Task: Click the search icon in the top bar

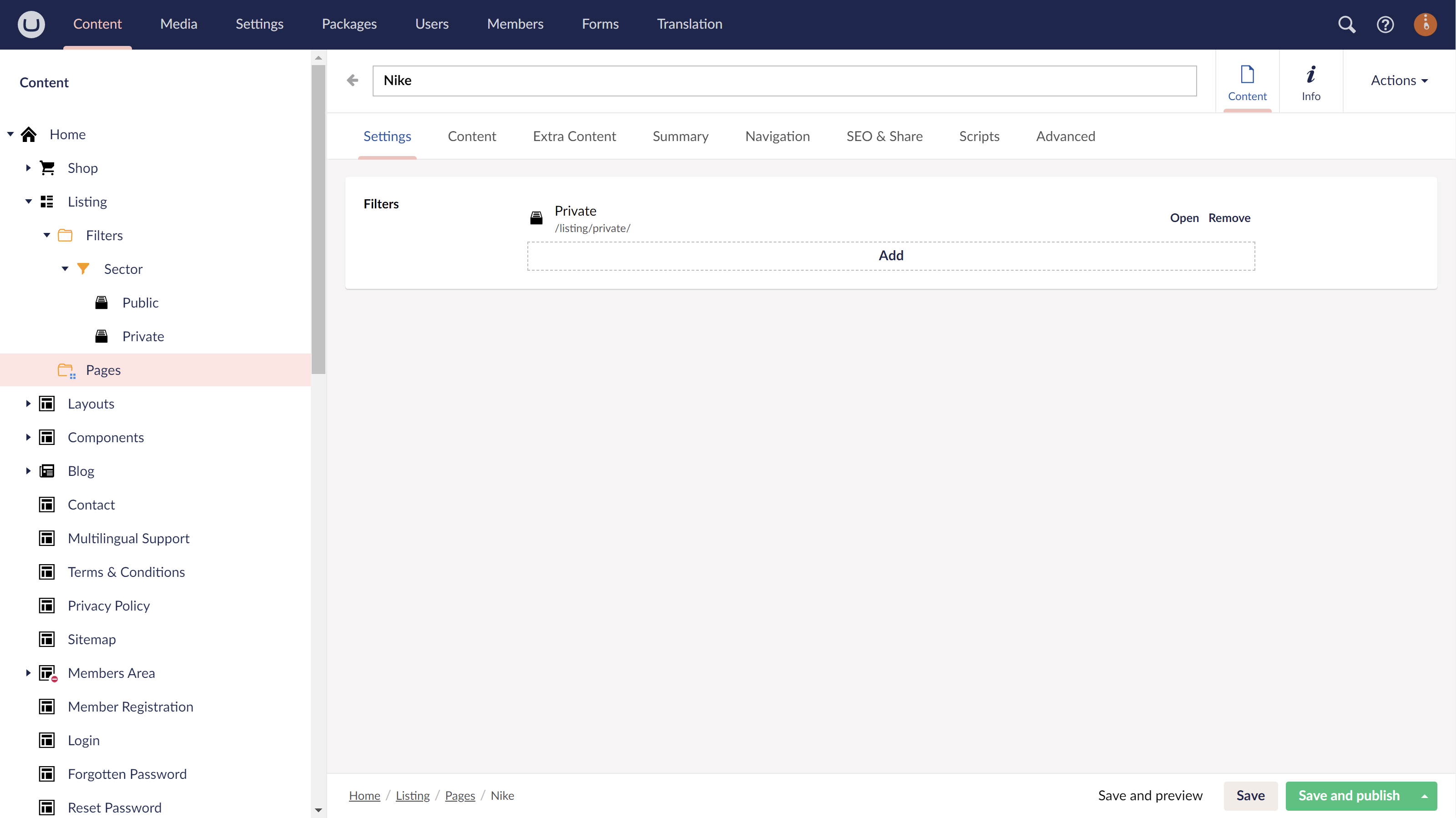Action: point(1347,24)
